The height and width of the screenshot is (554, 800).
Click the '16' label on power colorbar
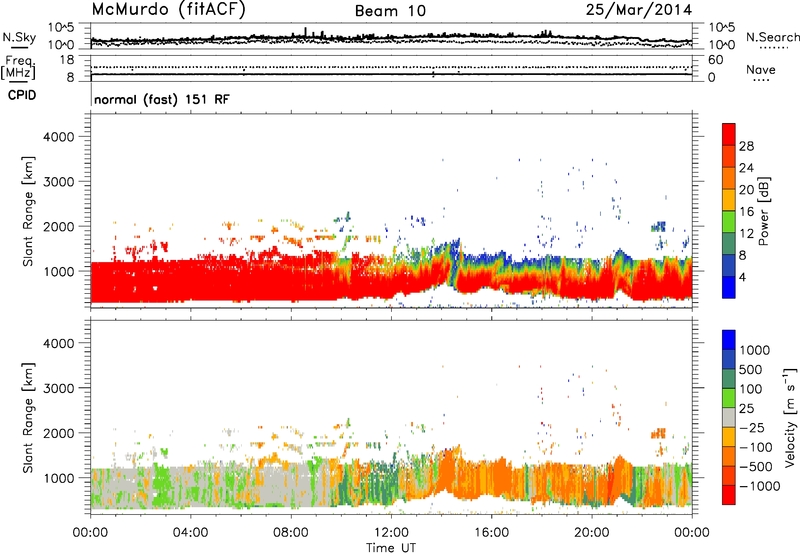(x=746, y=212)
